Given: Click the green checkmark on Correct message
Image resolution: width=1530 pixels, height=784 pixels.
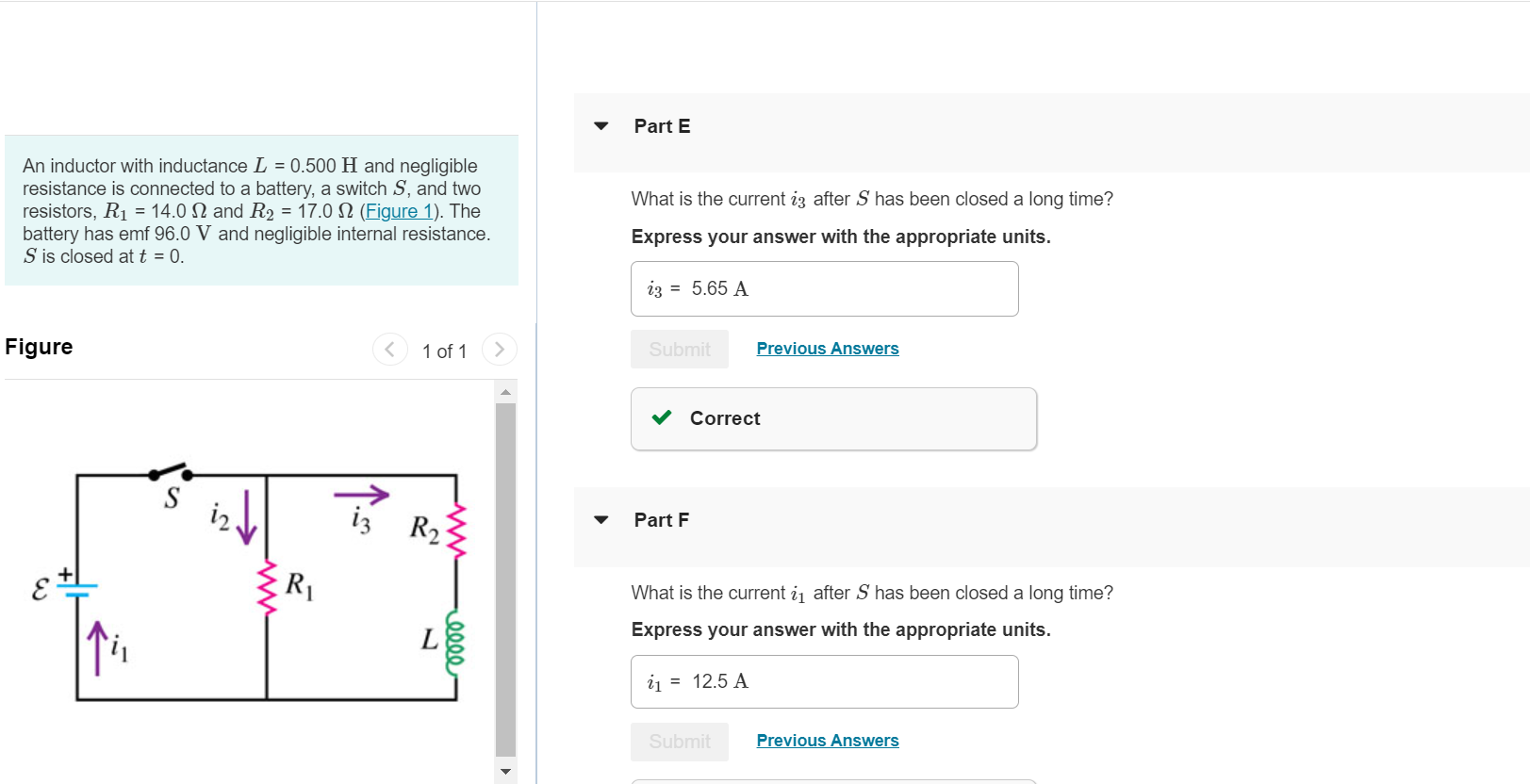Looking at the screenshot, I should [663, 417].
